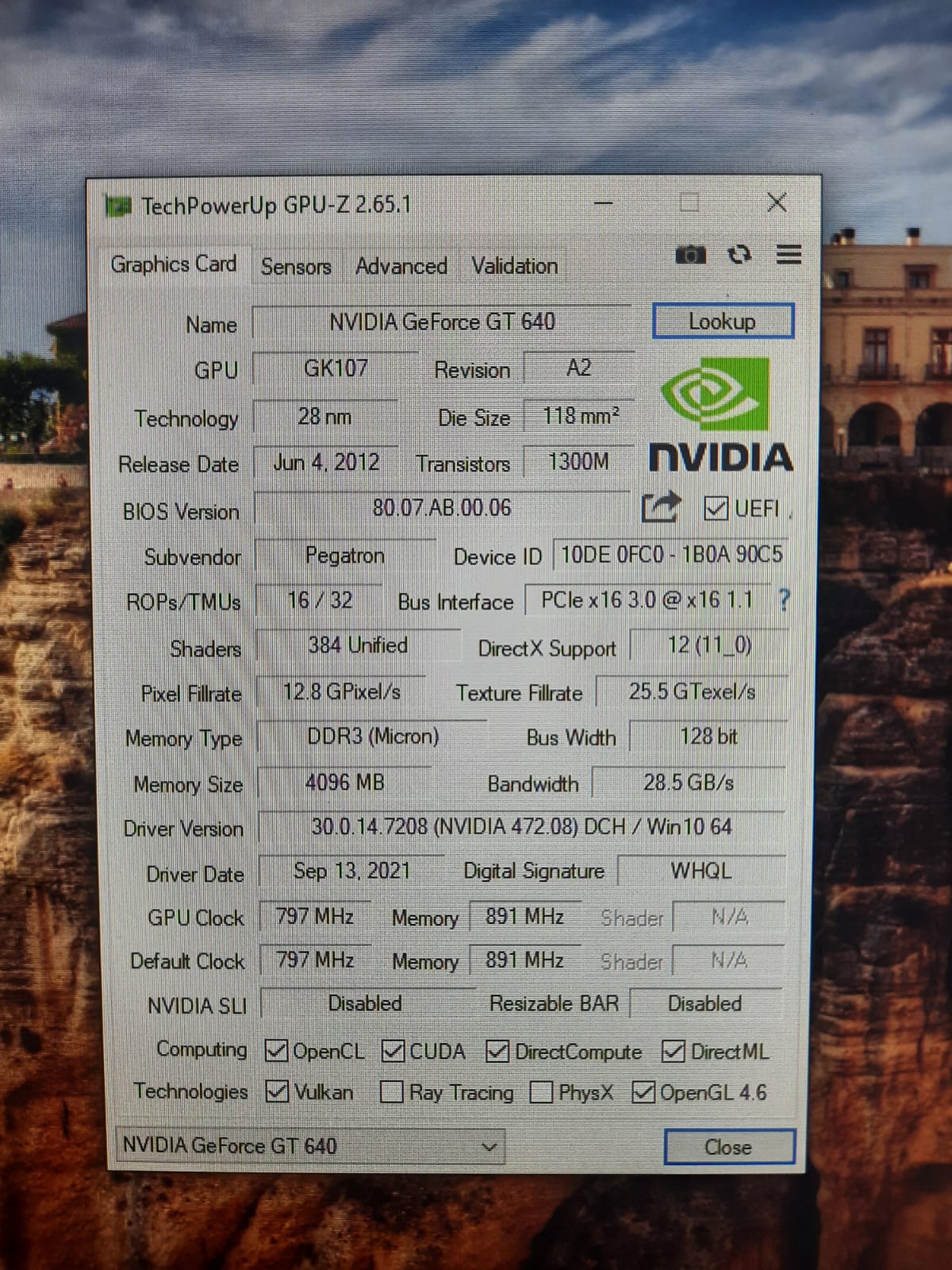Click the Bus Width field 128 bit

[708, 737]
